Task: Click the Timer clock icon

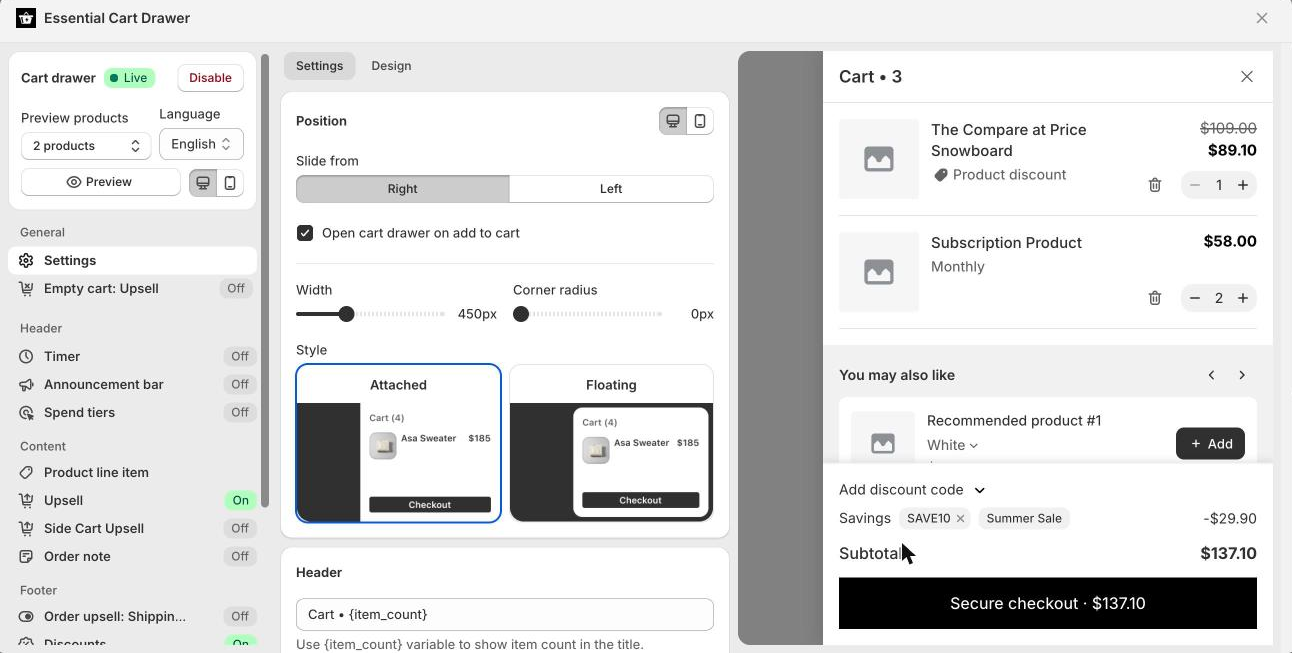Action: pos(26,356)
